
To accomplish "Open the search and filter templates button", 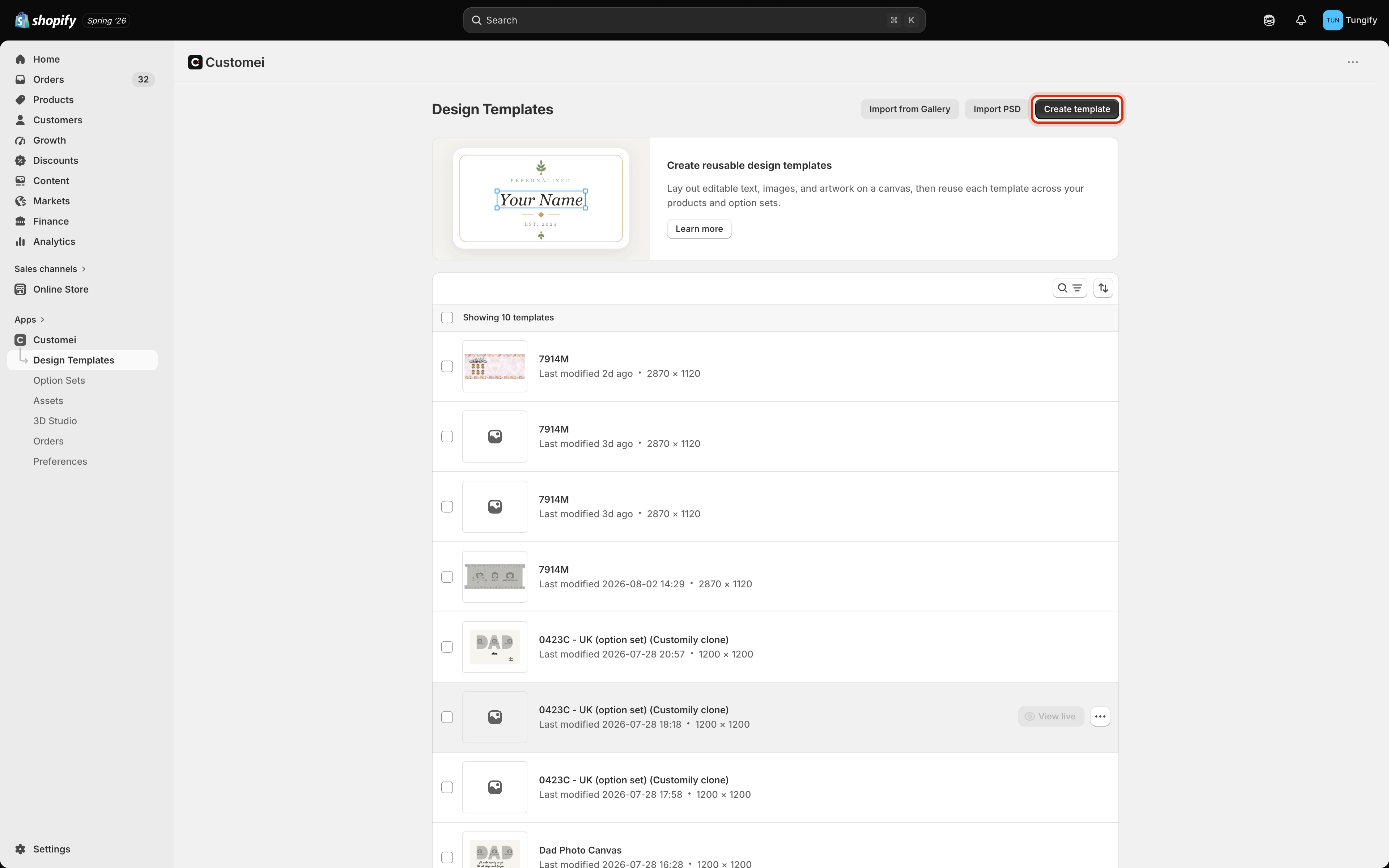I will [x=1070, y=288].
